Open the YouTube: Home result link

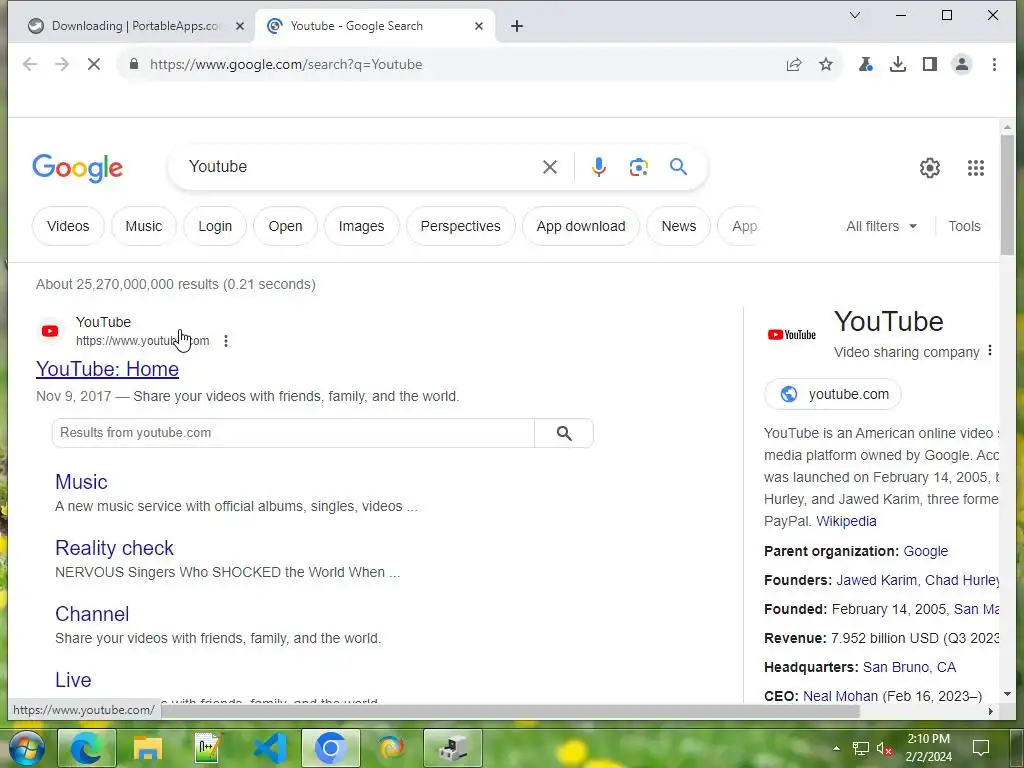click(x=107, y=369)
